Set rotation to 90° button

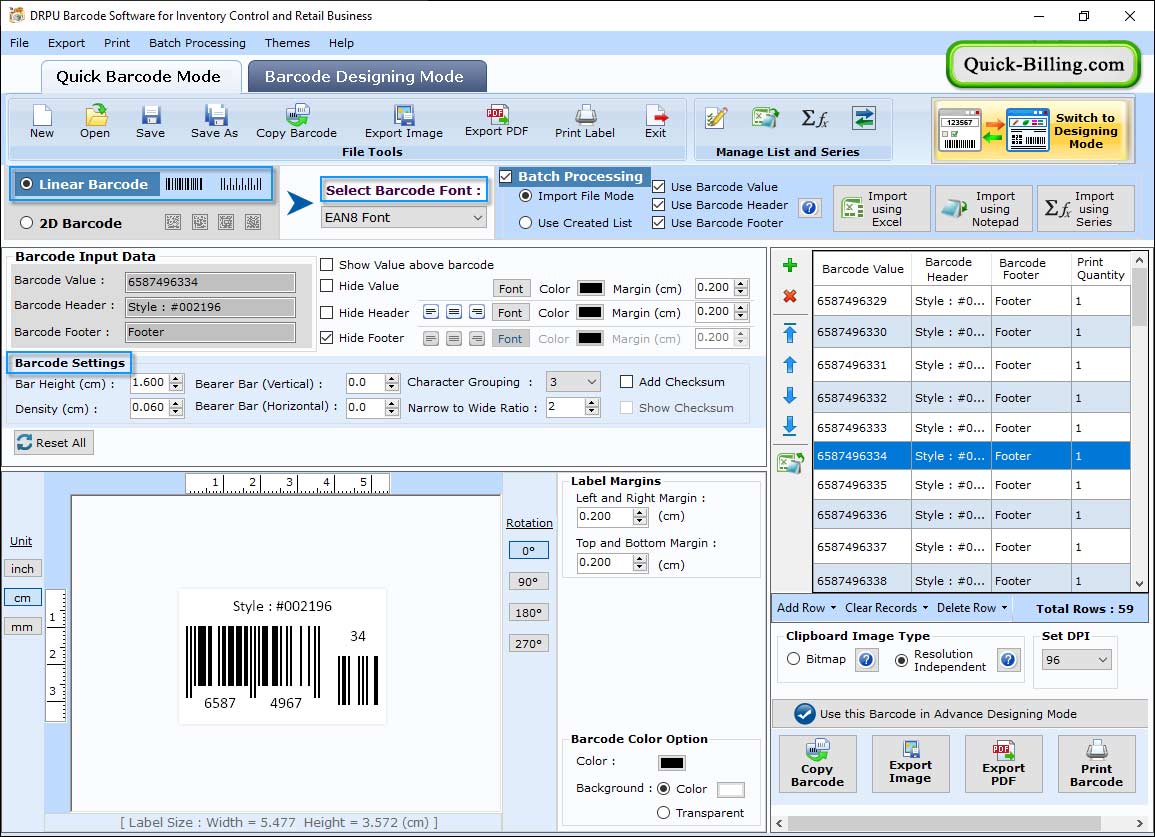coord(528,581)
